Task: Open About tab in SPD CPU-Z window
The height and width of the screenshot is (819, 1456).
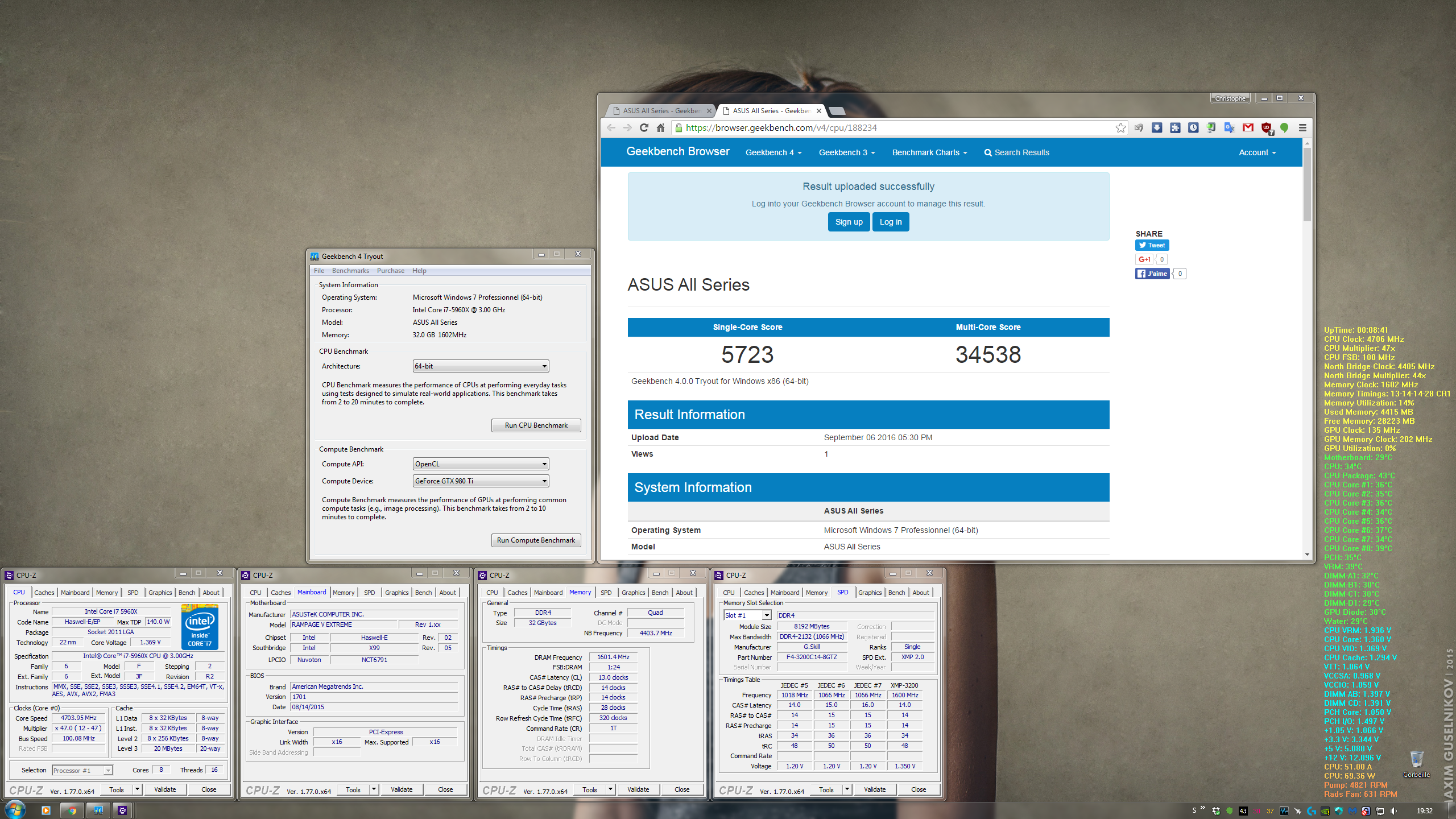Action: click(x=921, y=593)
